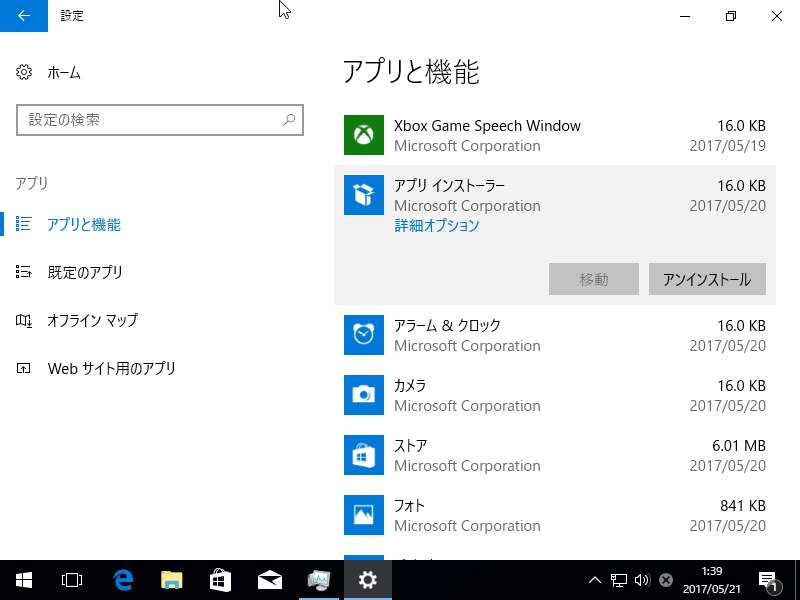This screenshot has width=800, height=600.
Task: Click the 6.01 MB size value
Action: (x=739, y=445)
